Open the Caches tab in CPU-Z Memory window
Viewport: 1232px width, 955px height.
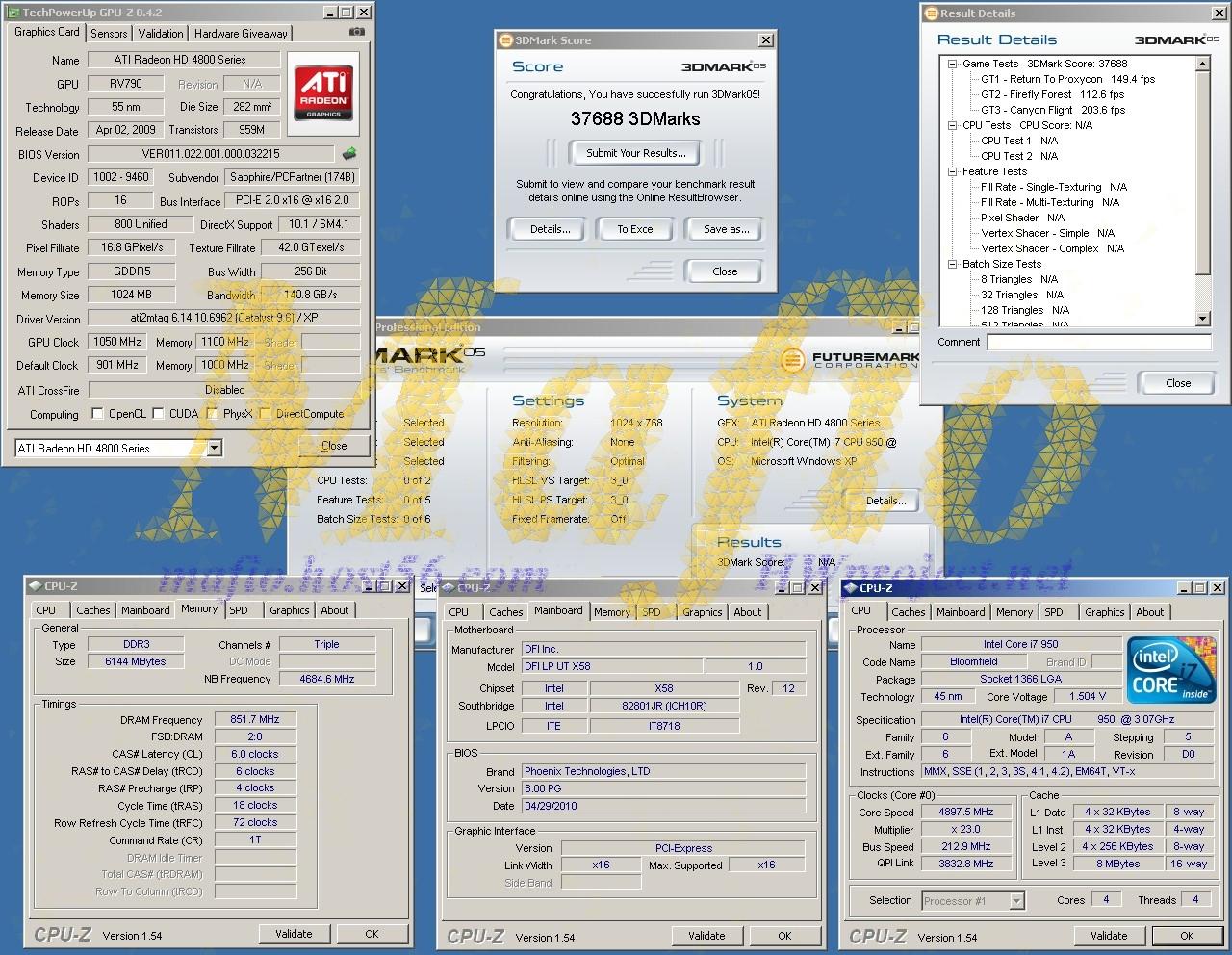(x=93, y=610)
